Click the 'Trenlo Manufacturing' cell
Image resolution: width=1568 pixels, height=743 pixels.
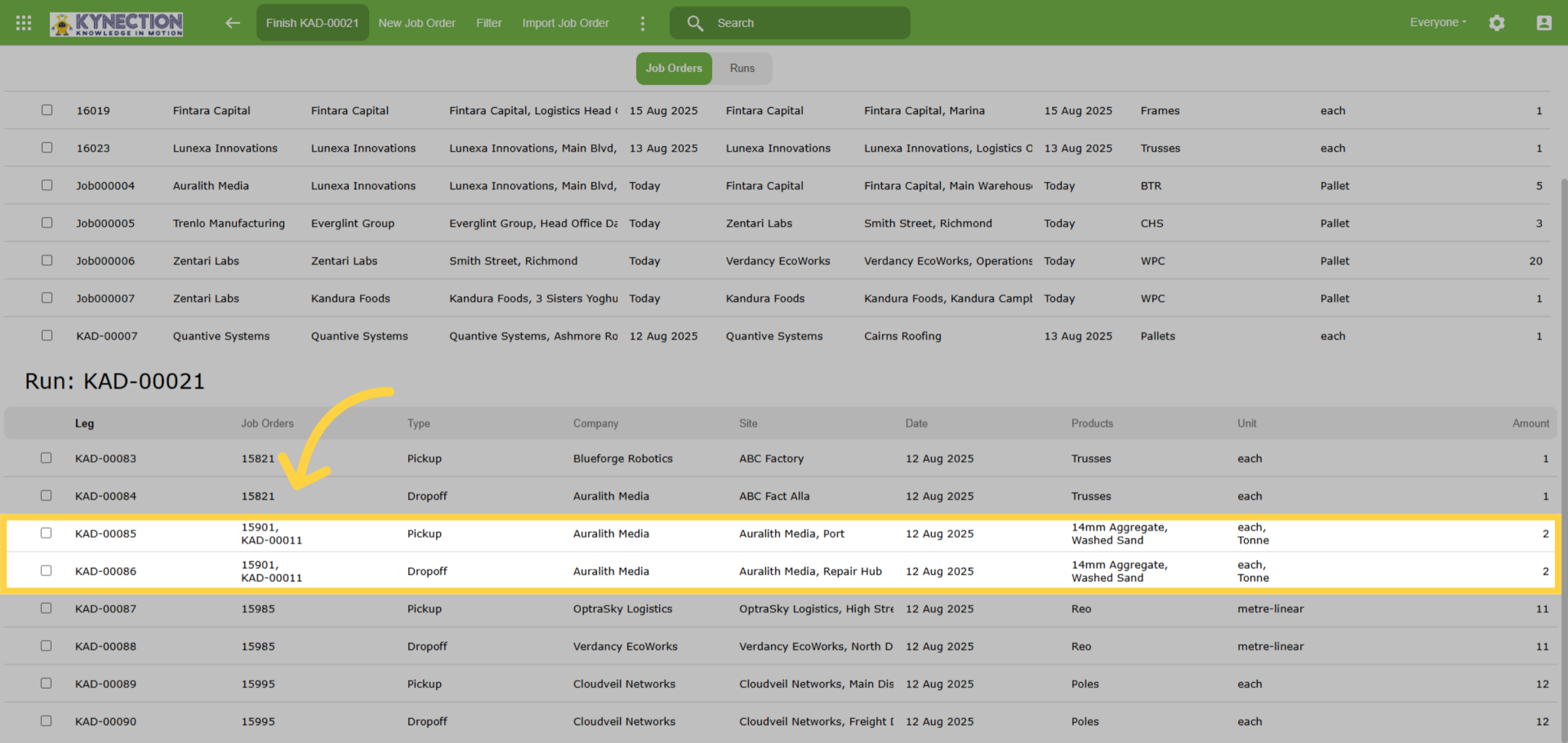229,223
